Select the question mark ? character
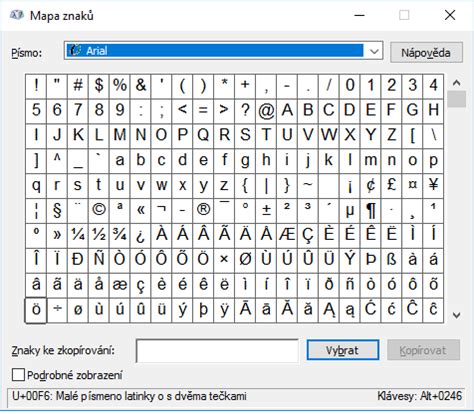Viewport: 474px width, 414px height. click(x=245, y=110)
